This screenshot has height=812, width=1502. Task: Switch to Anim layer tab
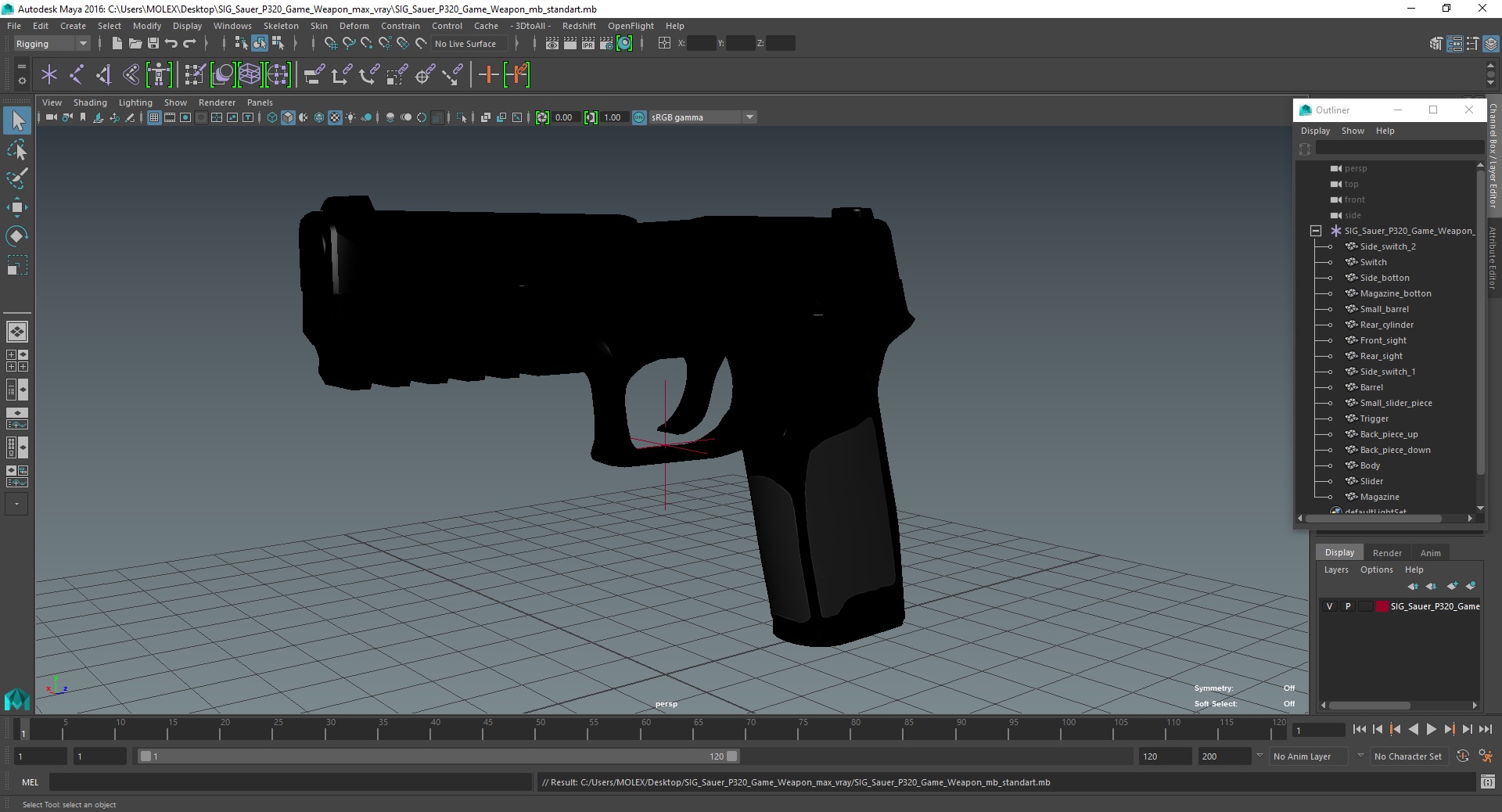[x=1430, y=552]
